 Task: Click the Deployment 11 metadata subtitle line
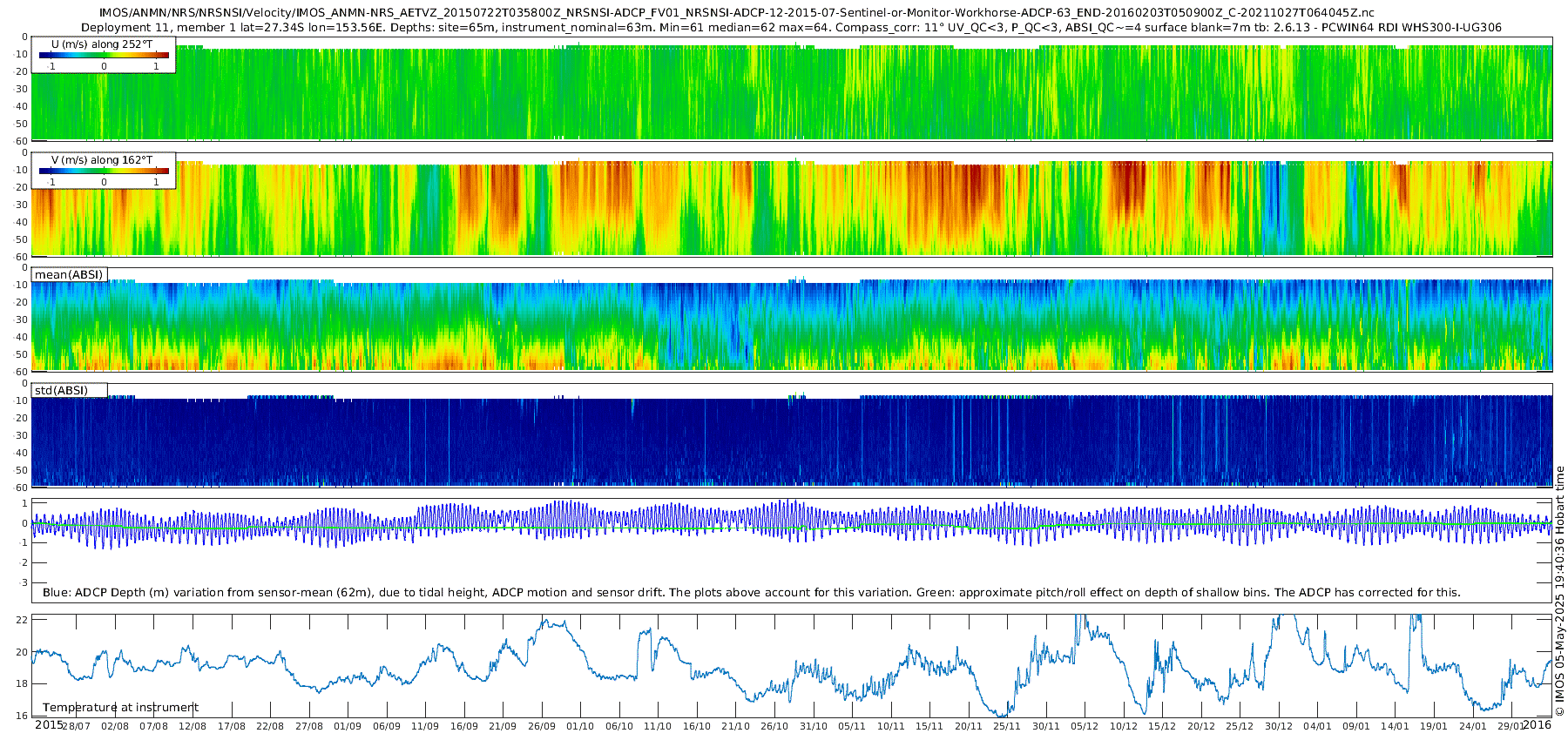[x=791, y=27]
